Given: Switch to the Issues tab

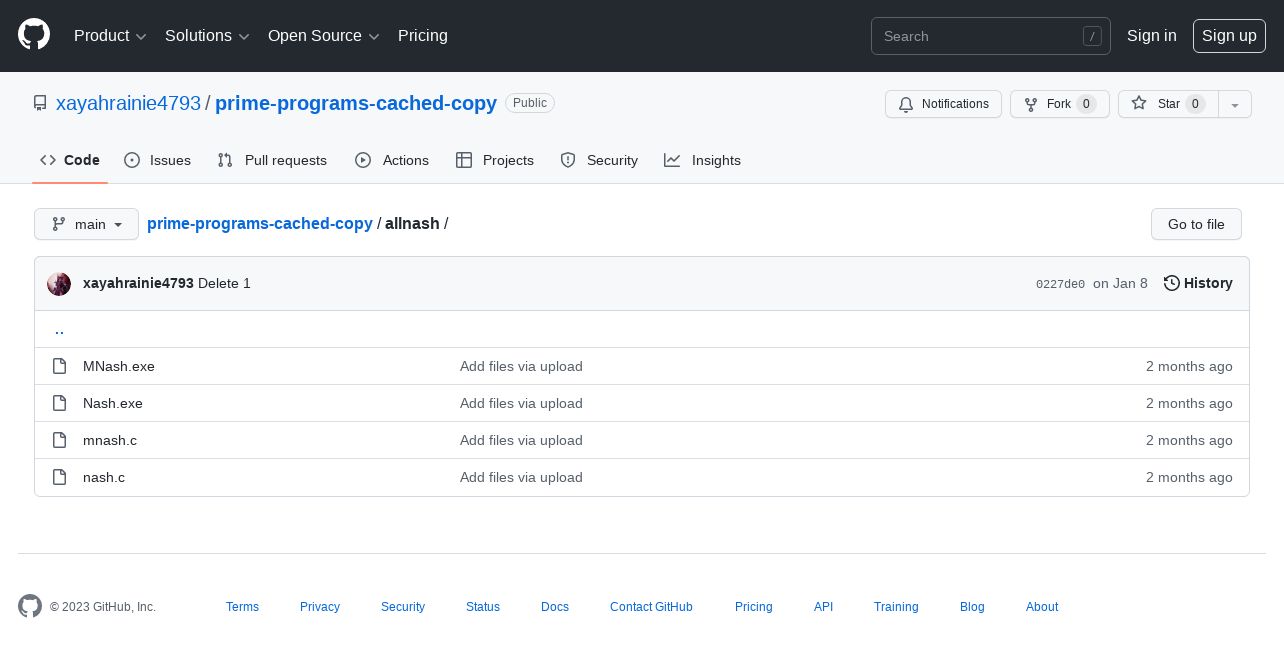Looking at the screenshot, I should click(158, 160).
